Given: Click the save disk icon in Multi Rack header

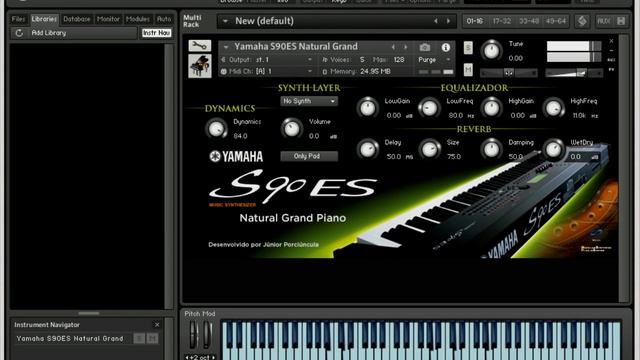Looking at the screenshot, I should pos(621,21).
